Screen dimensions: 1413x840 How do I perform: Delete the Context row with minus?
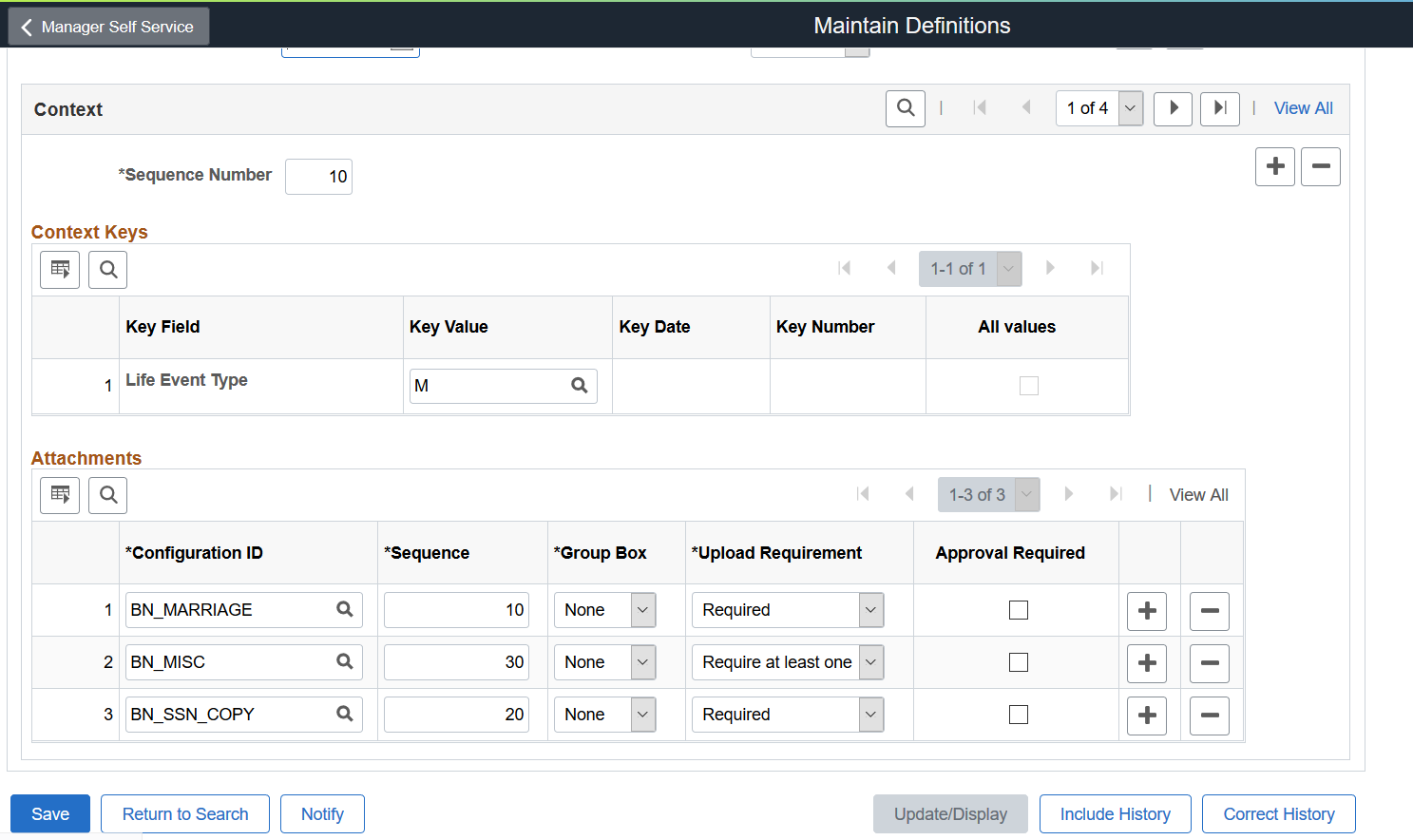point(1320,167)
